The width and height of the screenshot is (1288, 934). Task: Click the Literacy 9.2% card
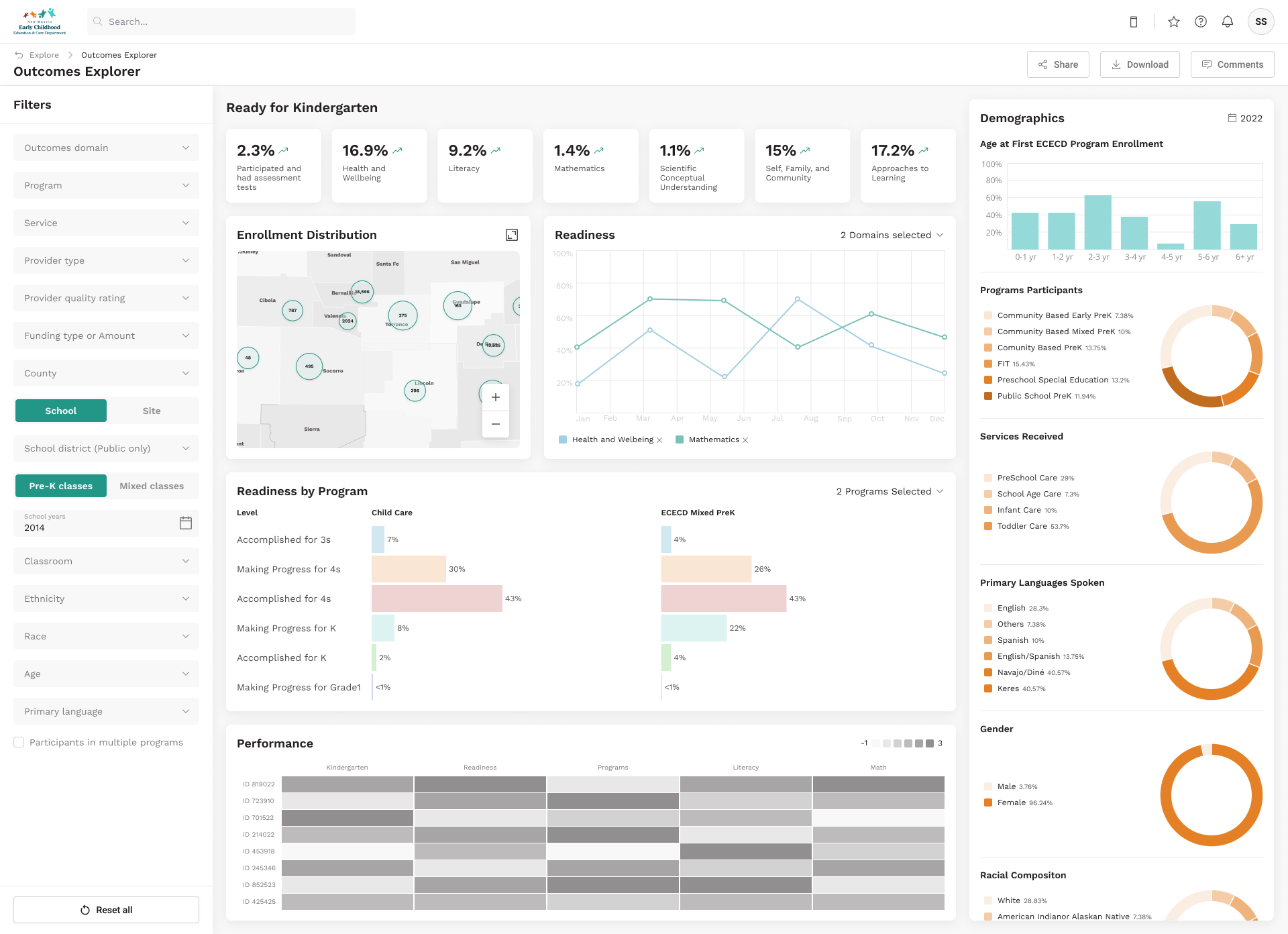[x=485, y=166]
